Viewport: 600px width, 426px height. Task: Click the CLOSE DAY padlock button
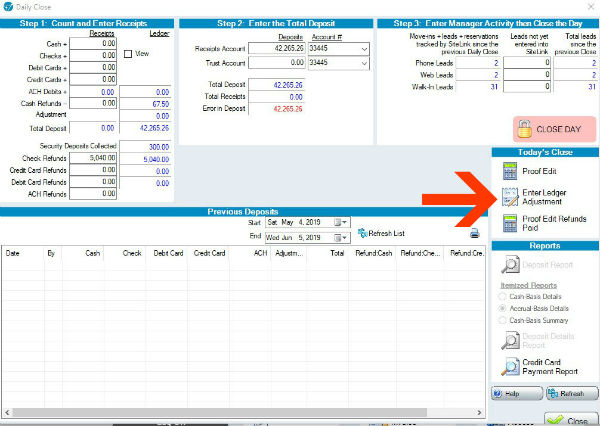(x=554, y=129)
